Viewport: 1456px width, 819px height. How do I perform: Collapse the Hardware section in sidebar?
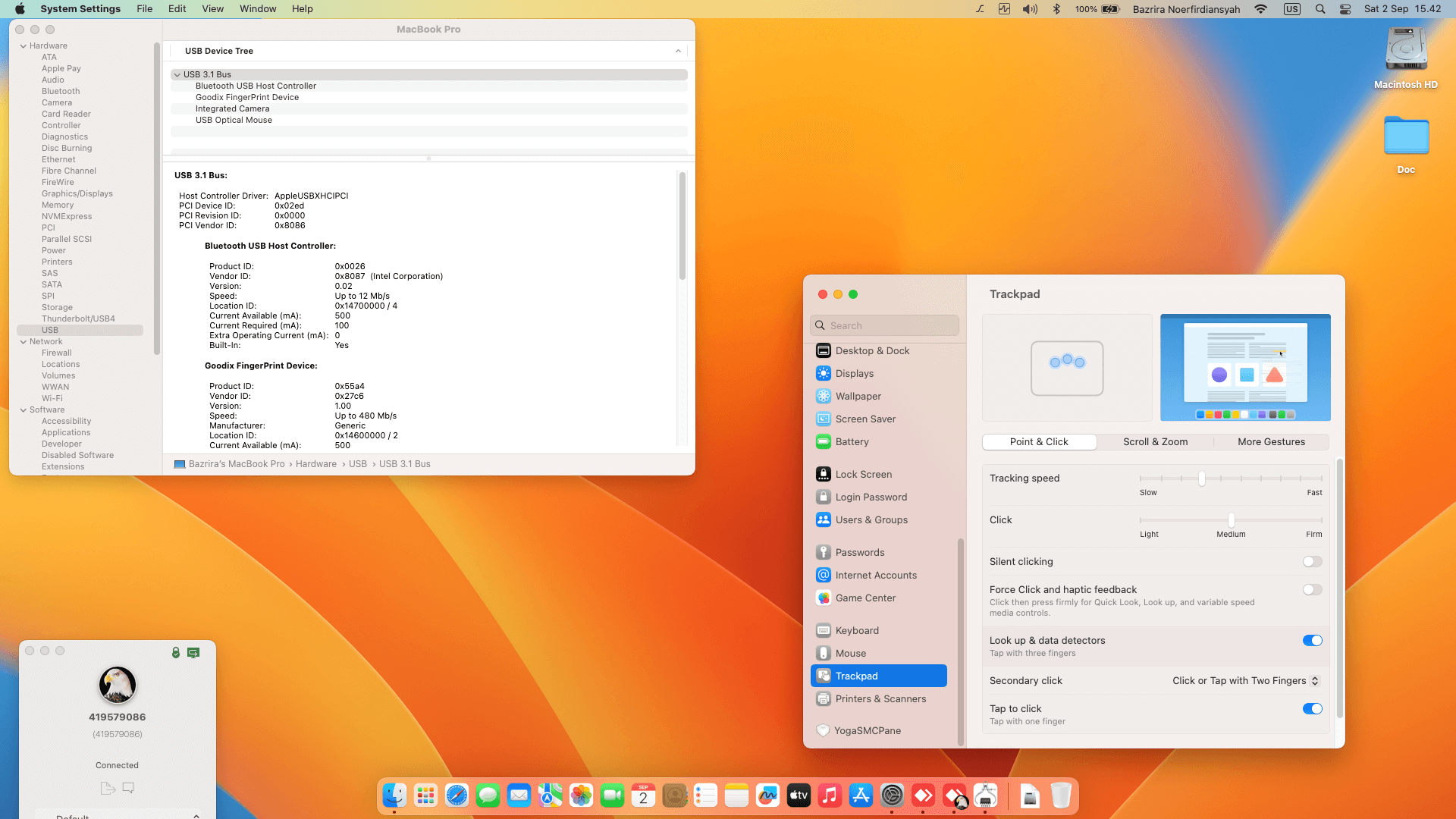[x=23, y=45]
